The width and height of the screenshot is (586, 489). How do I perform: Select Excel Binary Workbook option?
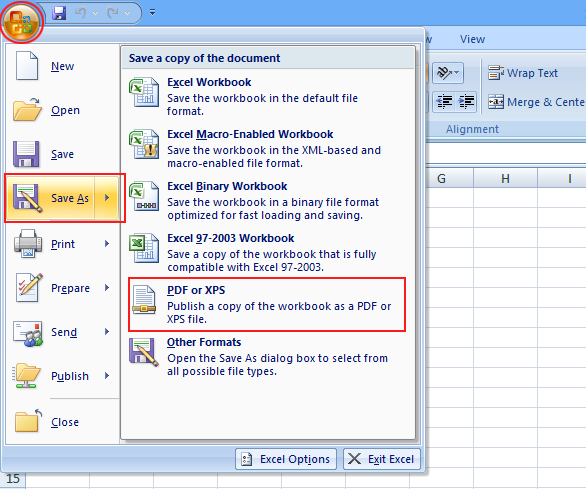[x=268, y=200]
